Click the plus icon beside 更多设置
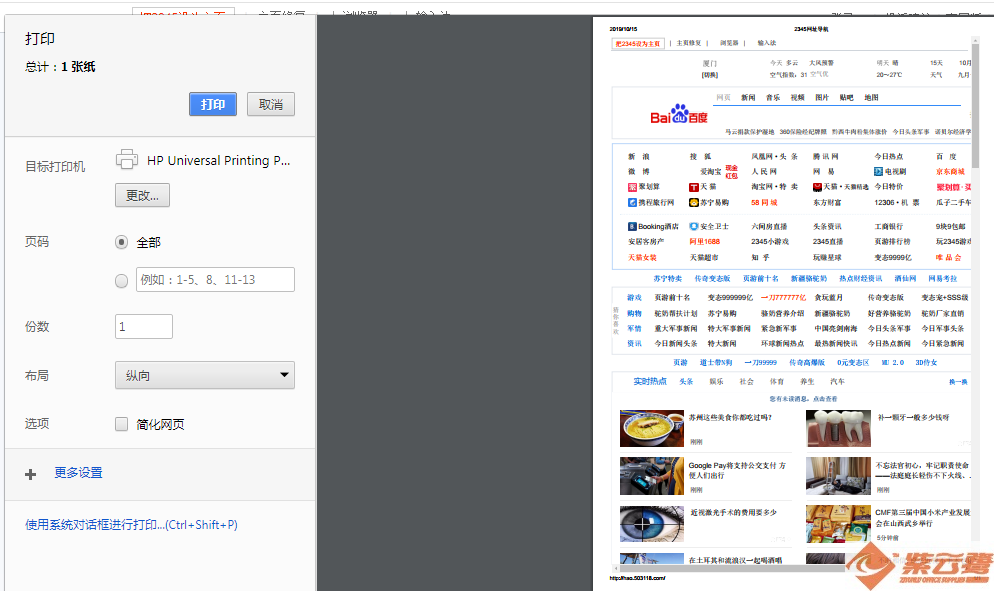 click(x=30, y=474)
